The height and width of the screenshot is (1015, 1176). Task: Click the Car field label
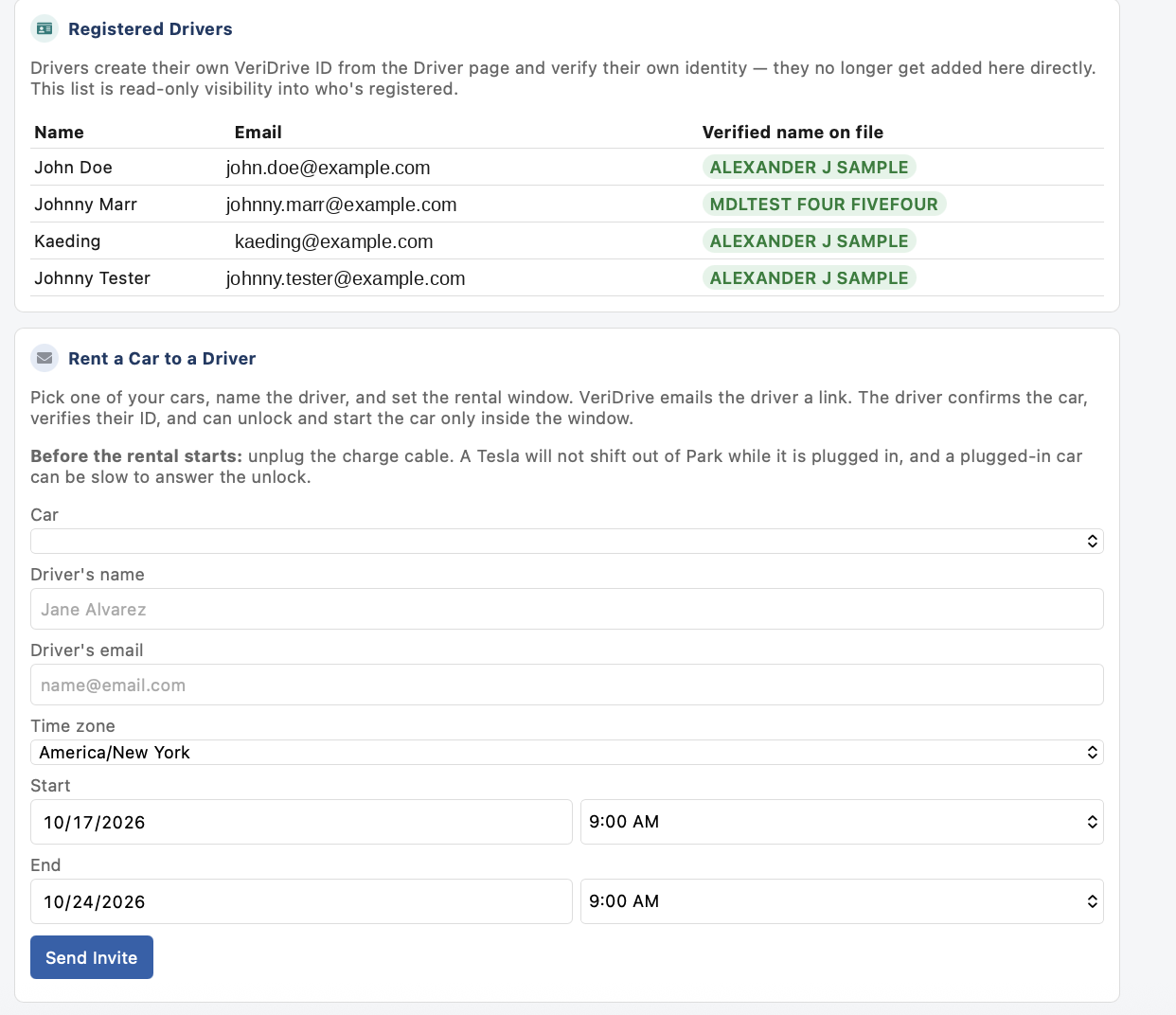tap(45, 515)
